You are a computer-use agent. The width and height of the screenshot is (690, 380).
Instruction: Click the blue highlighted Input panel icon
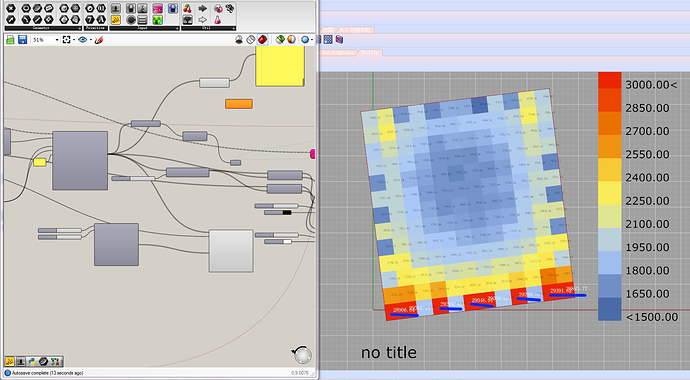172,8
